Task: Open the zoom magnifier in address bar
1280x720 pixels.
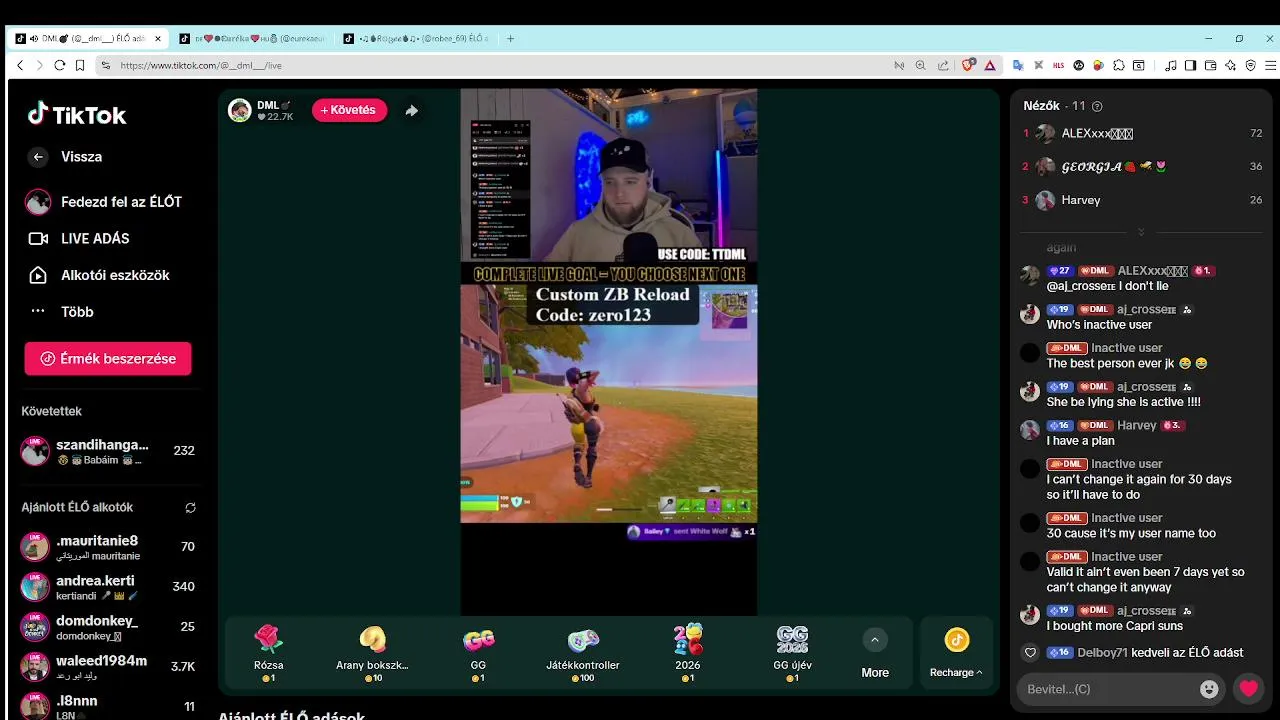Action: 921,65
